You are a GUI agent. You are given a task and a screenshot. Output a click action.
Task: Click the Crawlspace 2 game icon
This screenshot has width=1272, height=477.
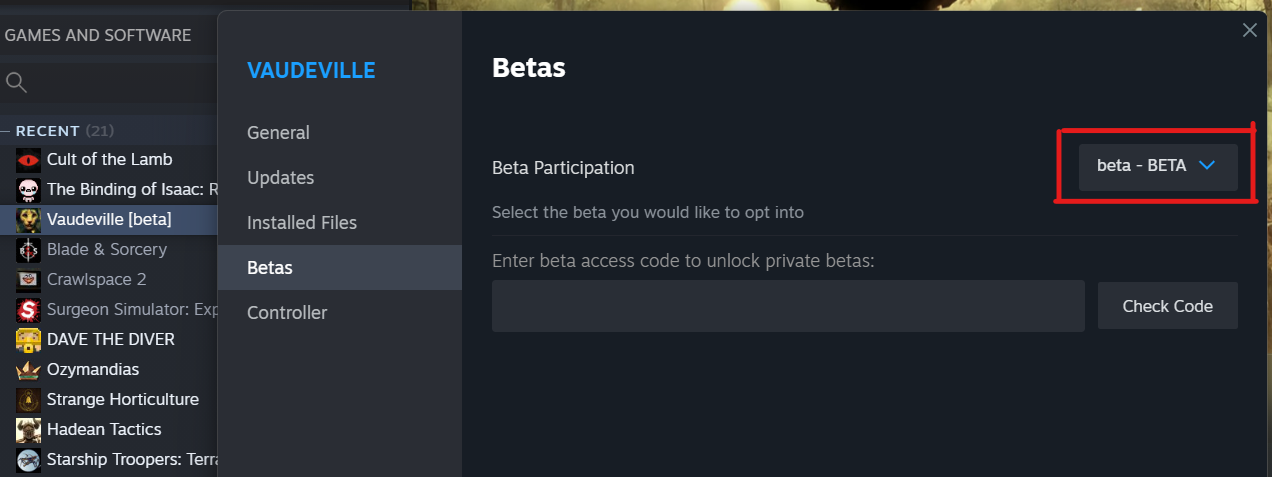point(29,279)
